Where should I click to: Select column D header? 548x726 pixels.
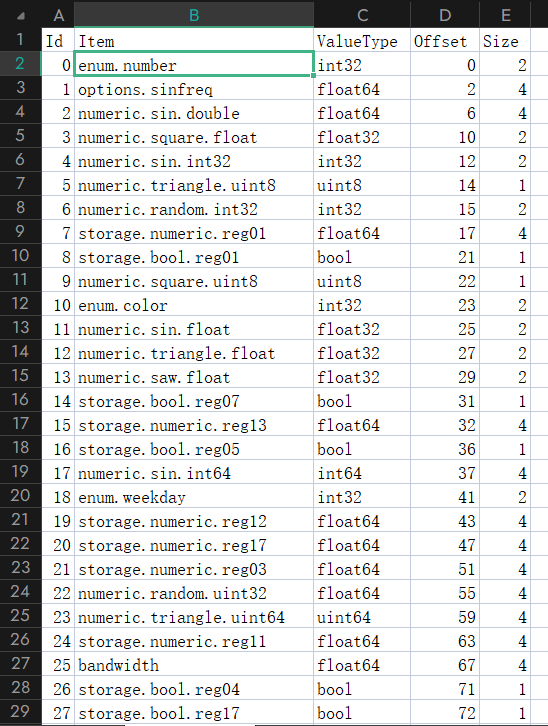click(x=445, y=14)
